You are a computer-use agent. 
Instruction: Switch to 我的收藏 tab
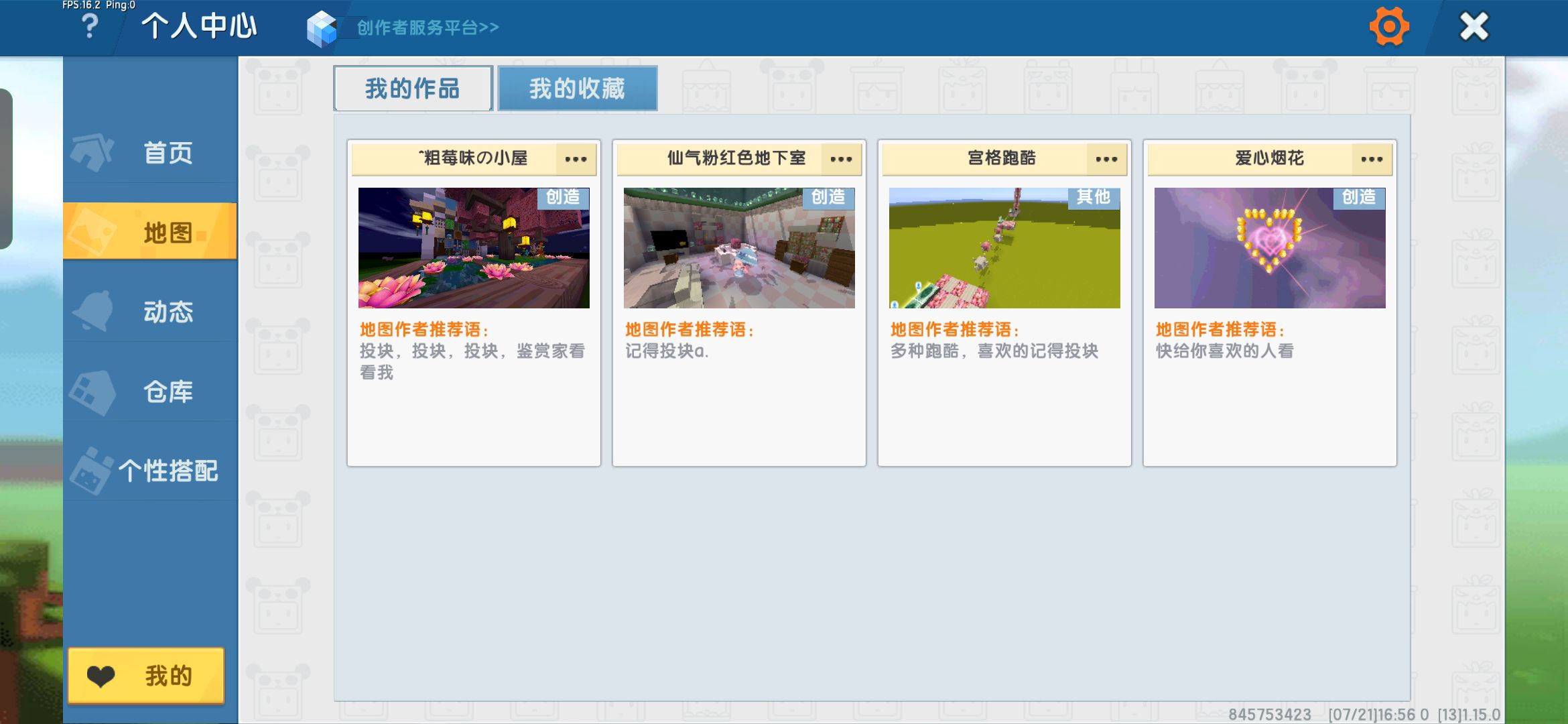pyautogui.click(x=577, y=88)
